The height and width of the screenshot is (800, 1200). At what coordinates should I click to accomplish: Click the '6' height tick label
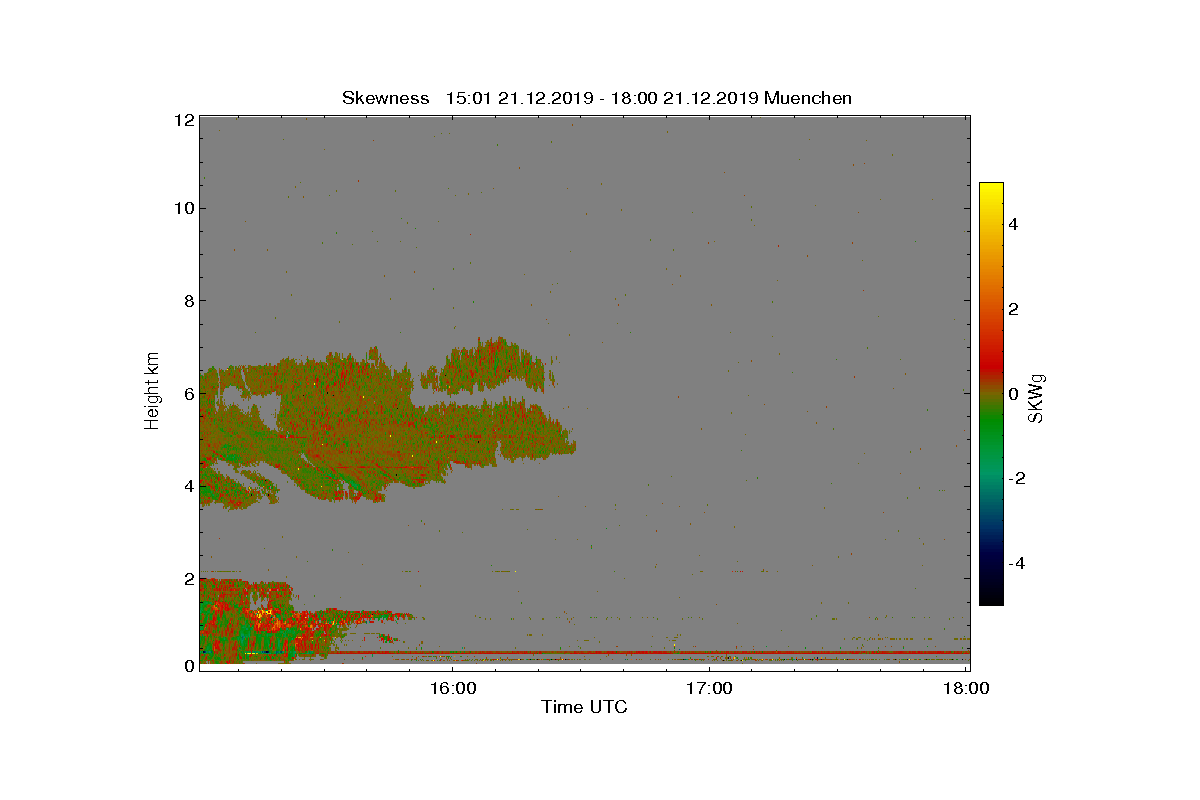(x=188, y=393)
